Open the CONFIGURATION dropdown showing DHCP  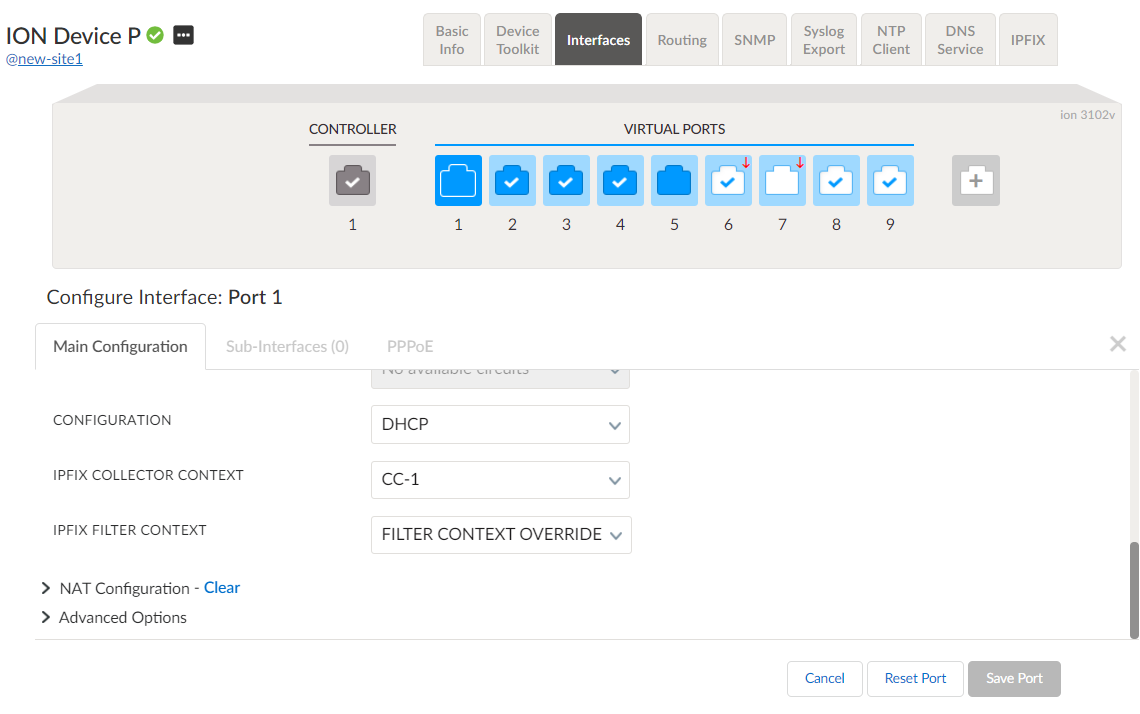click(x=500, y=424)
